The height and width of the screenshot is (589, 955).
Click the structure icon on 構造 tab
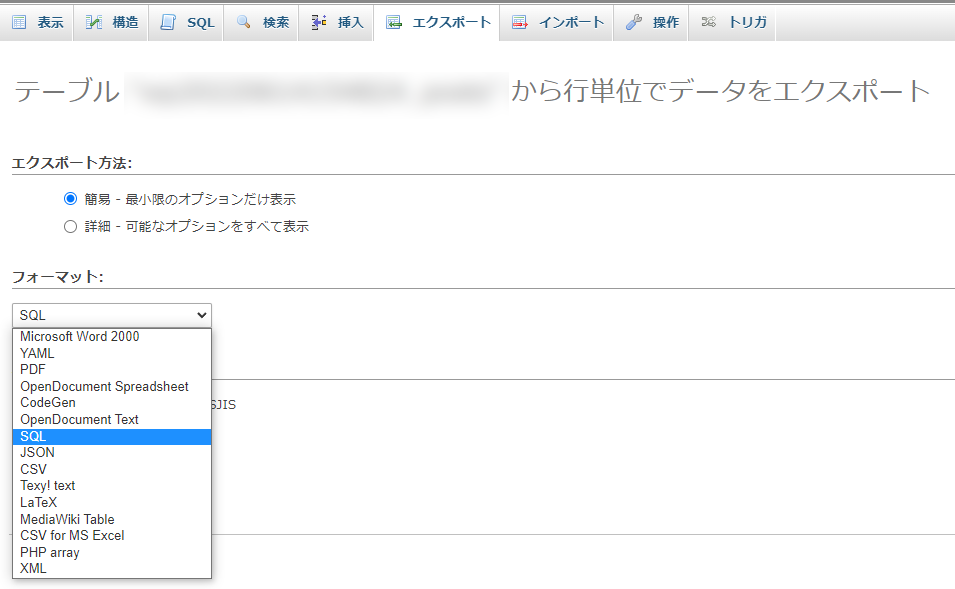(x=94, y=22)
